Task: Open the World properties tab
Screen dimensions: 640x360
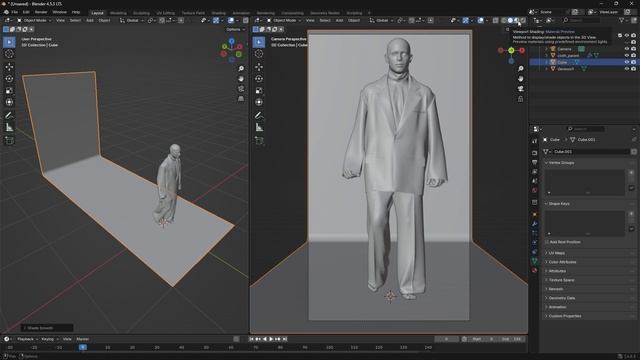Action: pyautogui.click(x=535, y=190)
